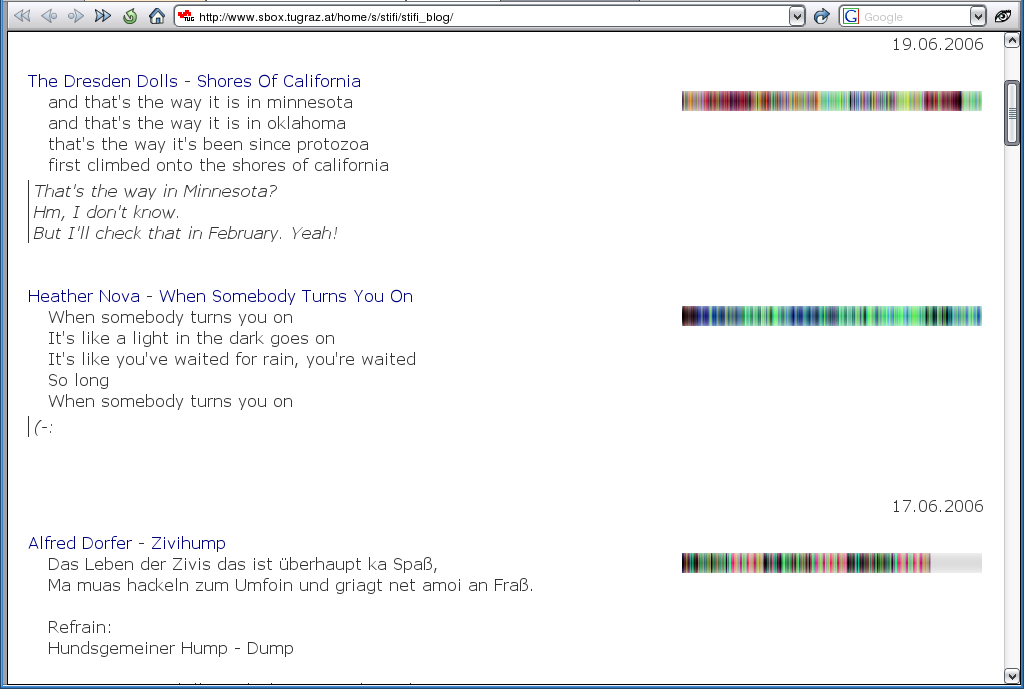Open the Alfred Dorfer - Zivihump link
The image size is (1024, 689).
coord(127,543)
